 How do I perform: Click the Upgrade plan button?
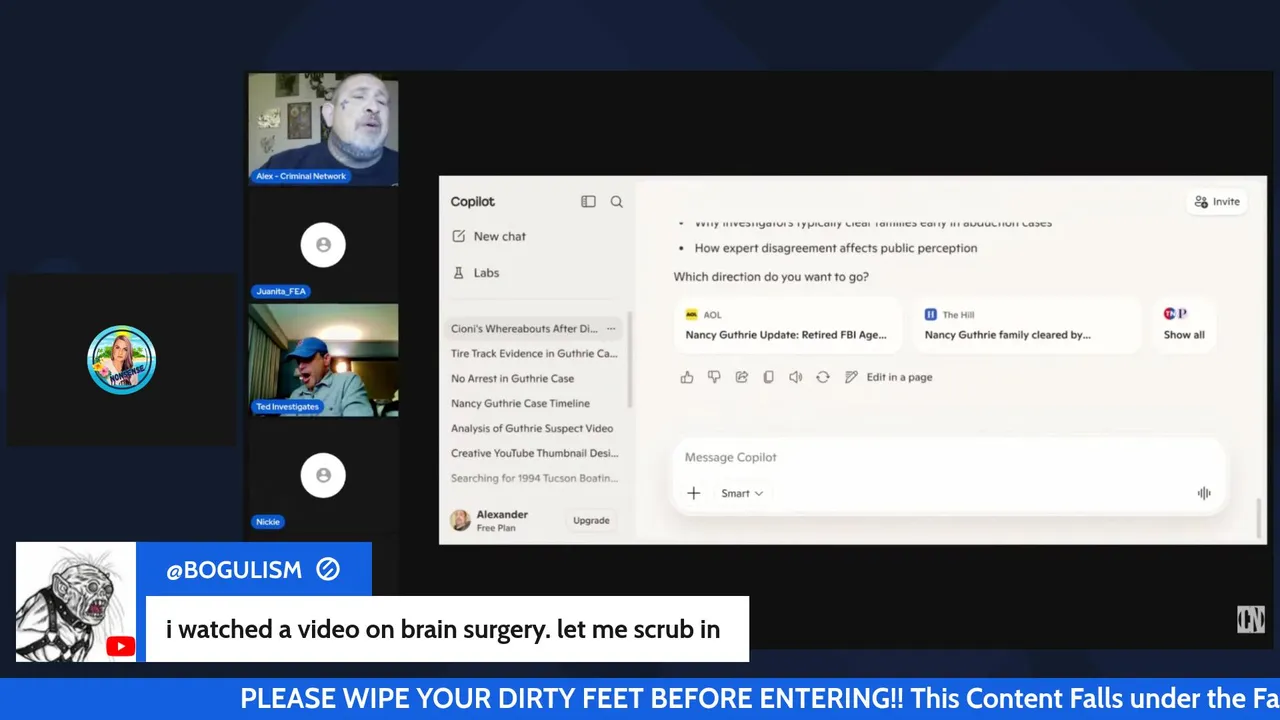[591, 520]
